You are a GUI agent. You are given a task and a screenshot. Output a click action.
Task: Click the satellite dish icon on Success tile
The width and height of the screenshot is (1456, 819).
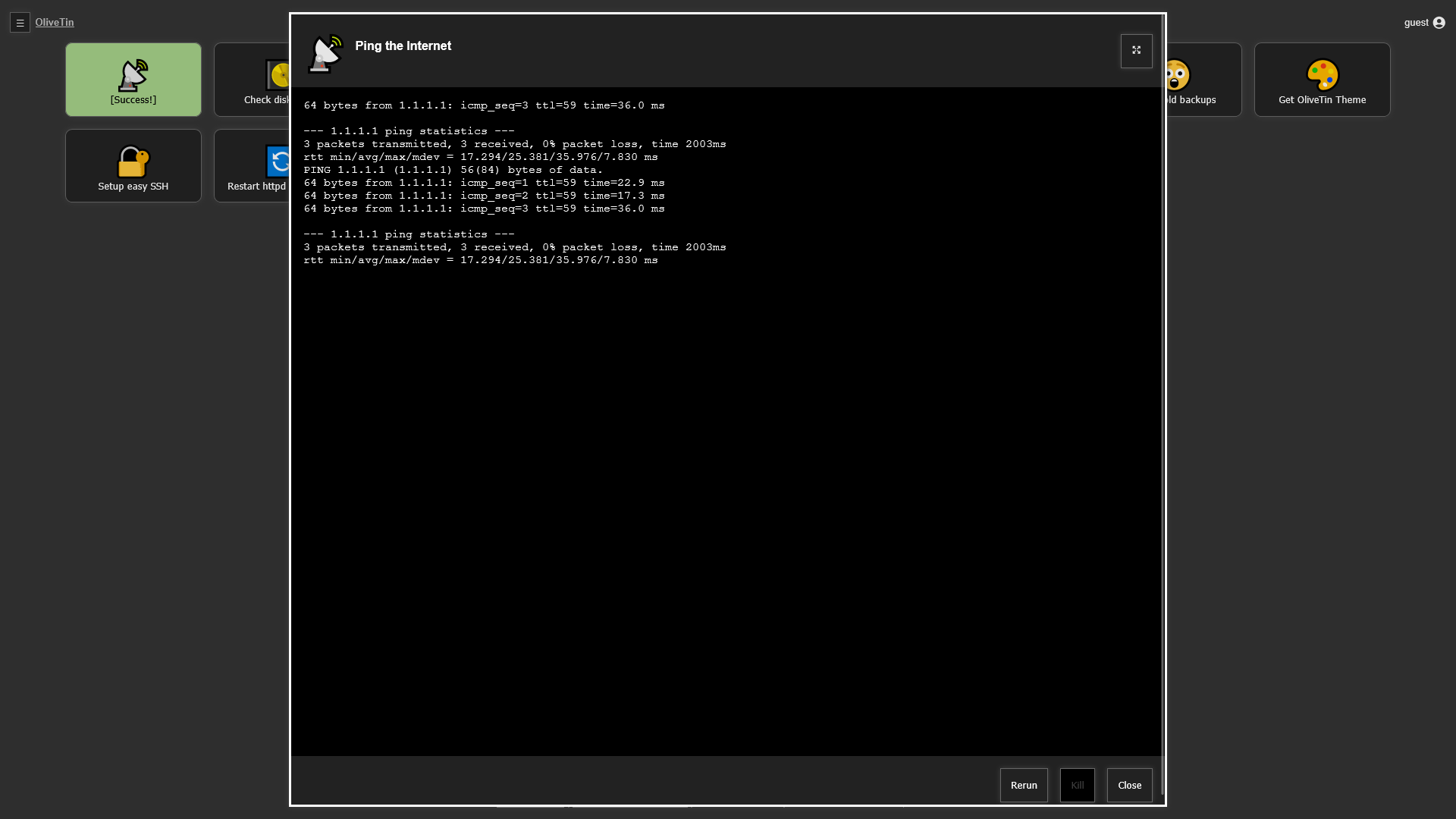click(133, 75)
